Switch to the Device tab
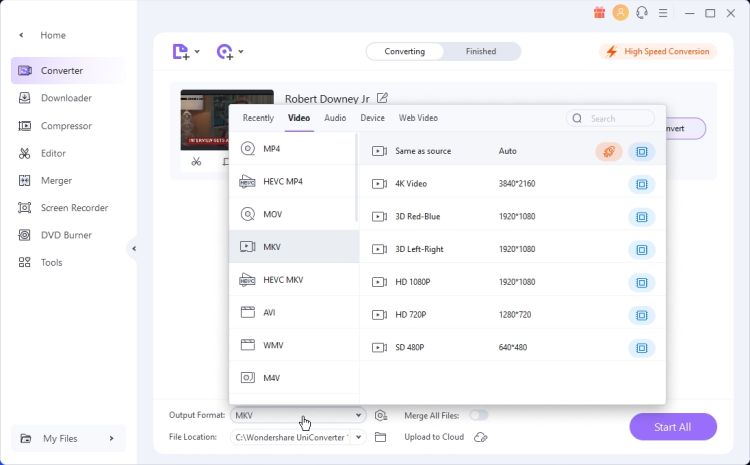Image resolution: width=750 pixels, height=465 pixels. pyautogui.click(x=373, y=118)
